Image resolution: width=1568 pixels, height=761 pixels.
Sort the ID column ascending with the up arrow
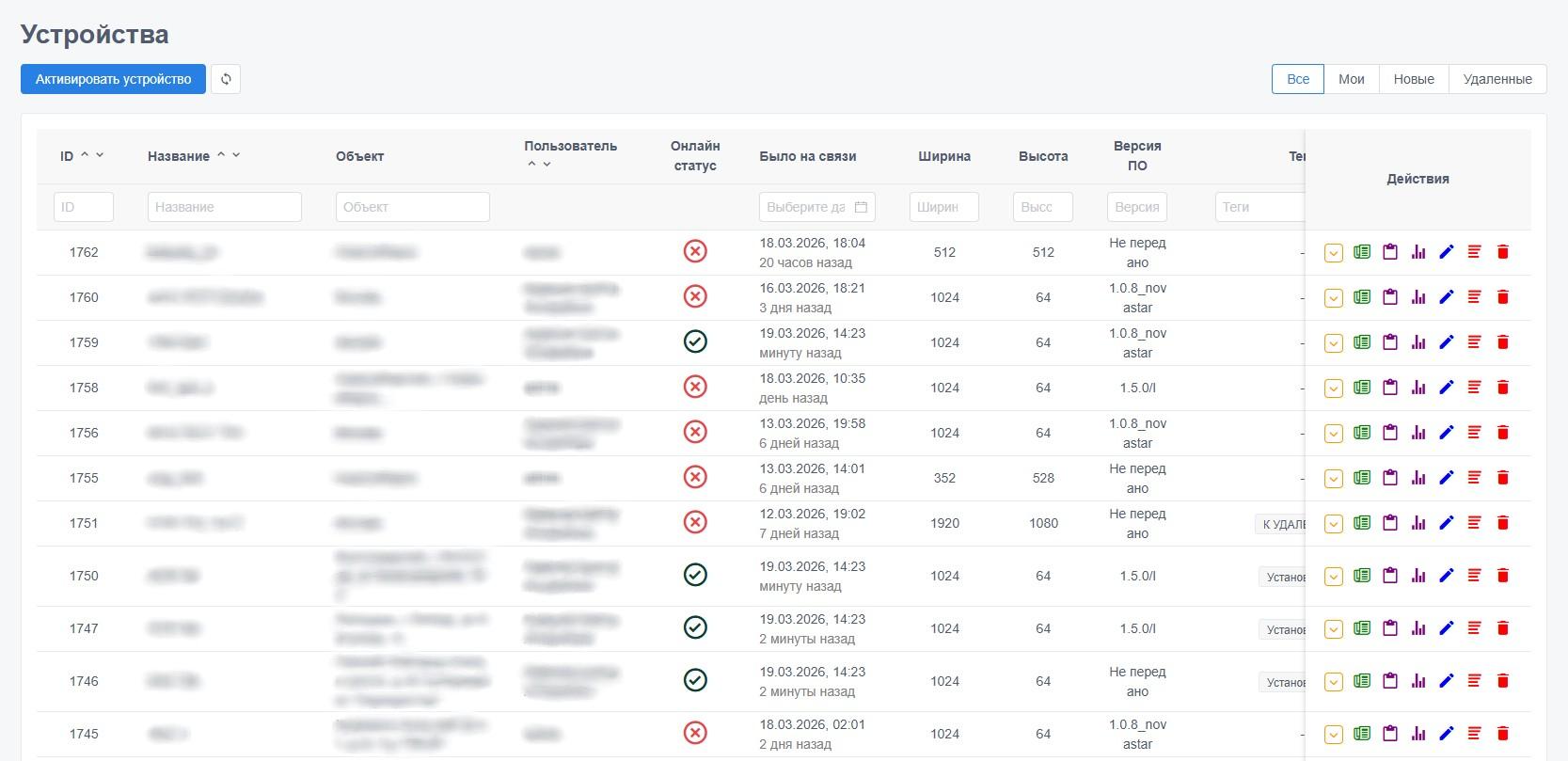(x=85, y=155)
